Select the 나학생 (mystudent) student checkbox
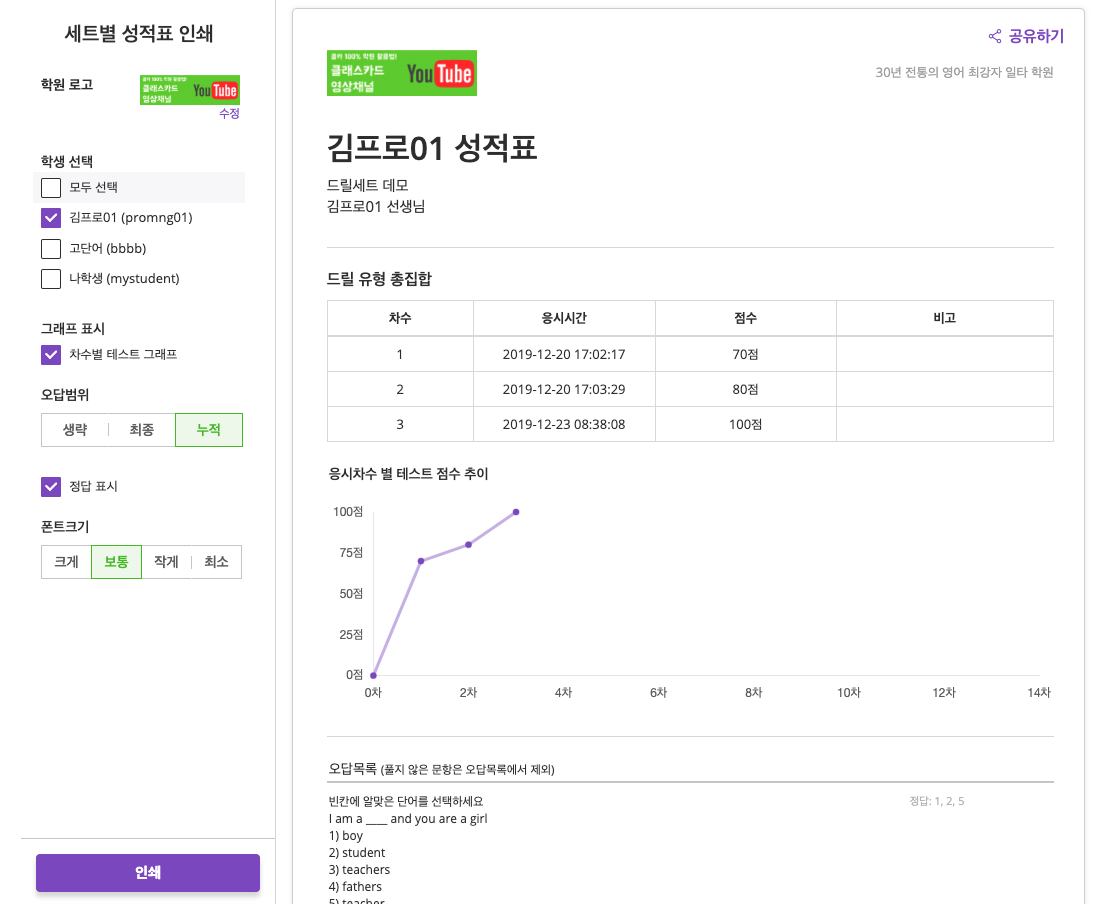Image resolution: width=1109 pixels, height=904 pixels. (x=51, y=279)
